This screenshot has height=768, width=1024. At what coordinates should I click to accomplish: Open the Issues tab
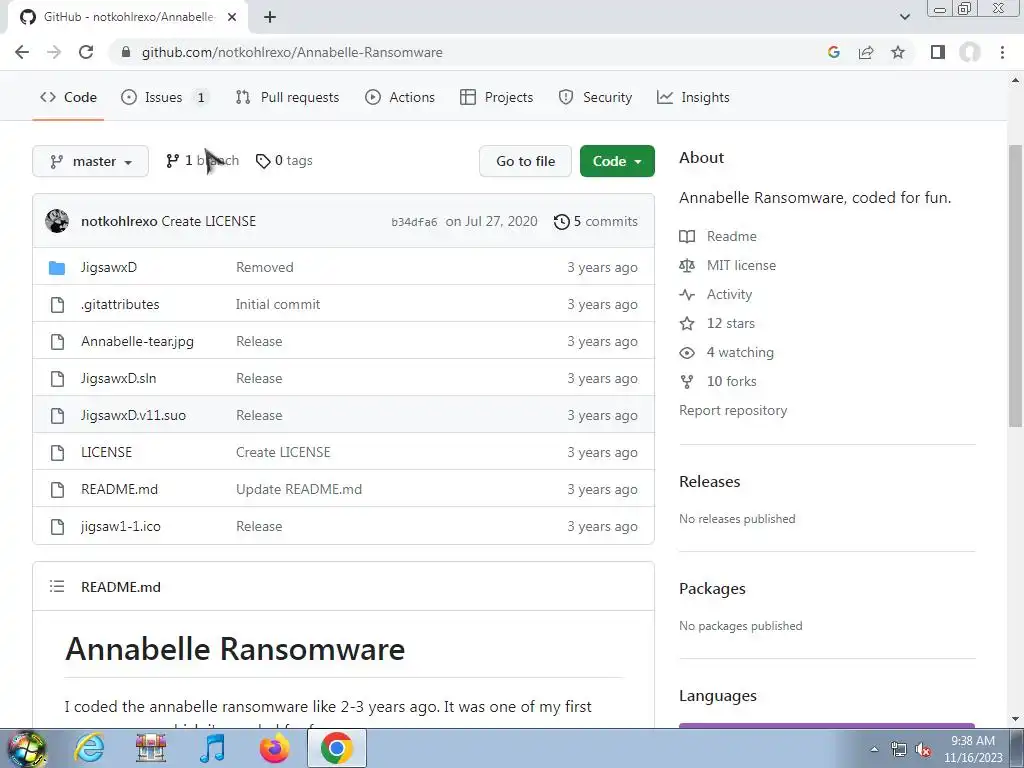165,97
